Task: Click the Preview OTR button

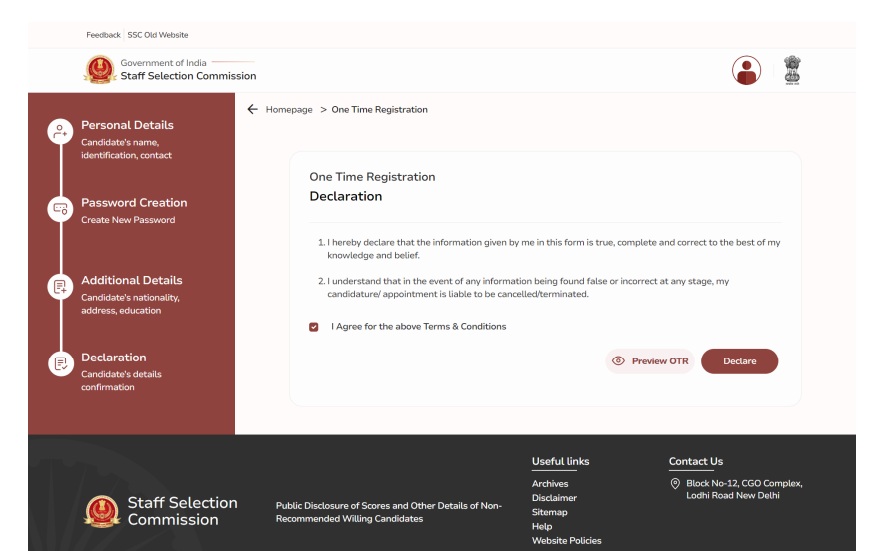Action: tap(650, 361)
